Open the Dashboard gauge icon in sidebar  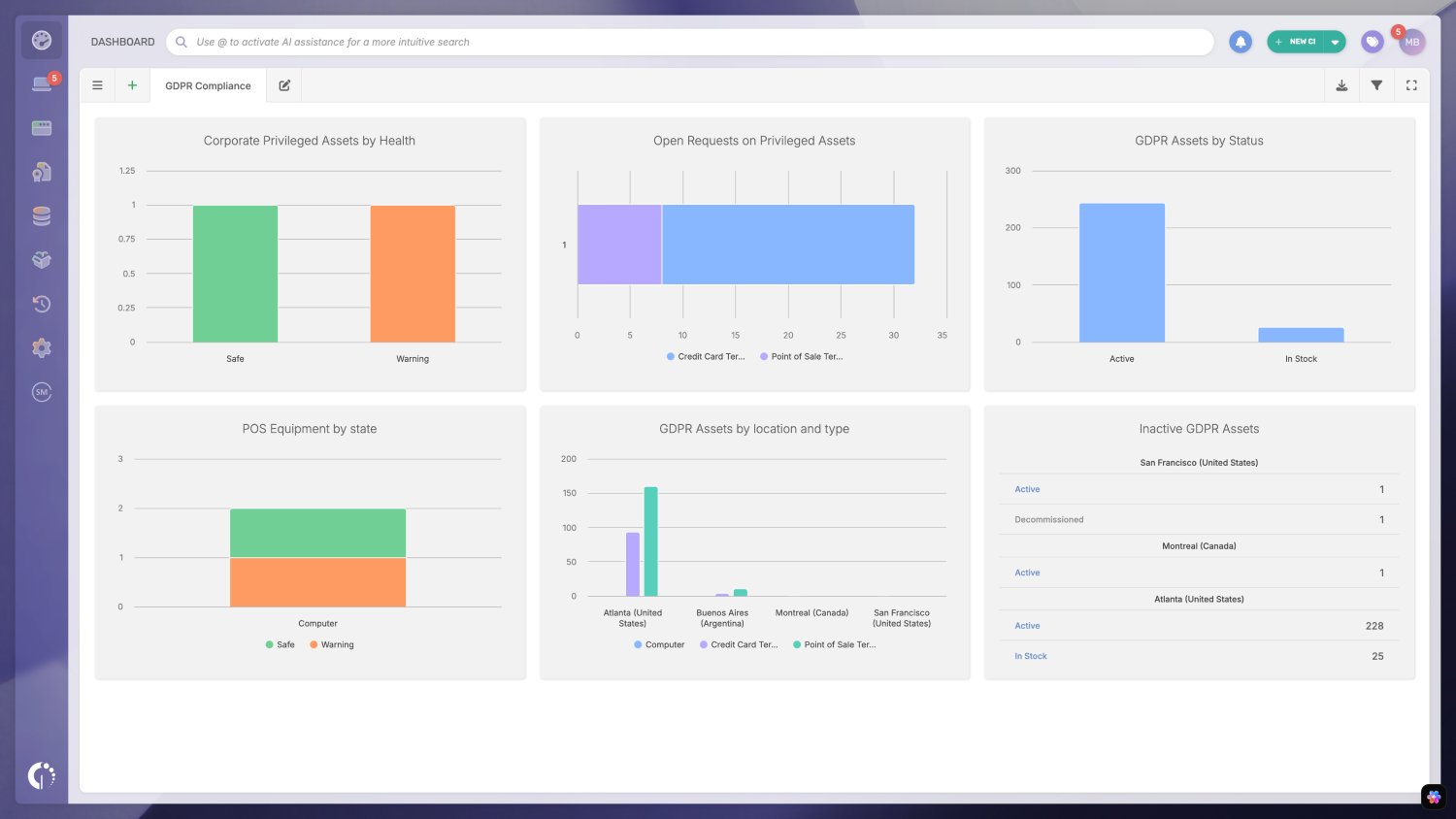point(41,40)
